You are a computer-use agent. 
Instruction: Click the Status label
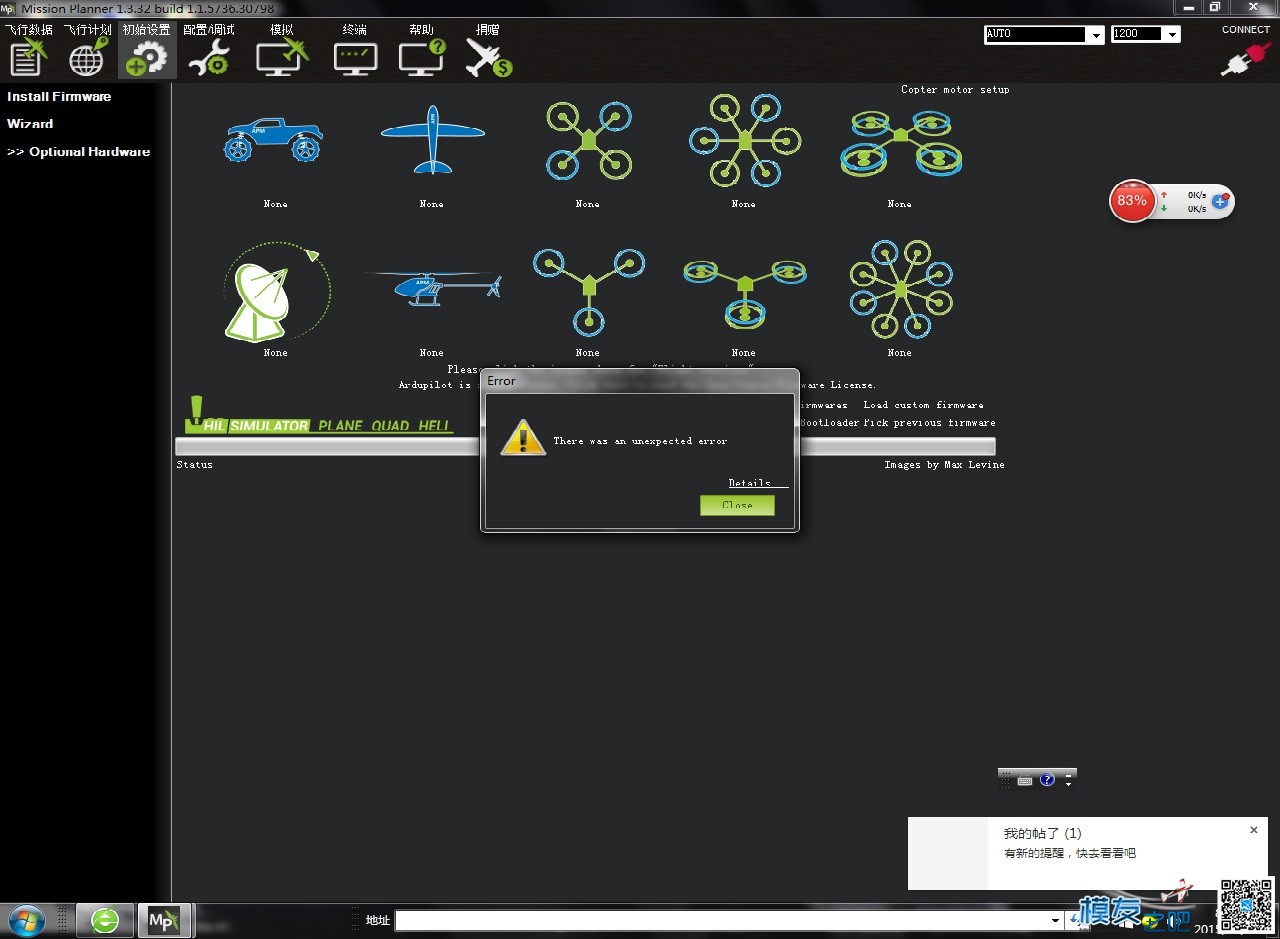[194, 465]
